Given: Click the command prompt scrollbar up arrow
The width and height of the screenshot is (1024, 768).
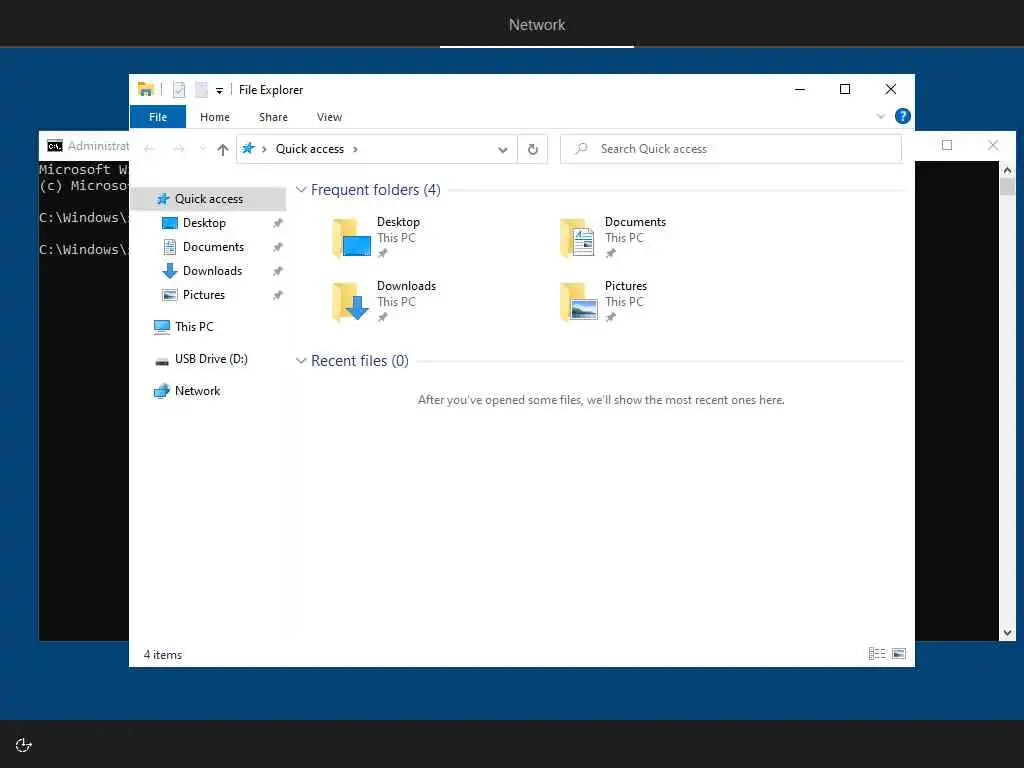Looking at the screenshot, I should (x=1008, y=170).
